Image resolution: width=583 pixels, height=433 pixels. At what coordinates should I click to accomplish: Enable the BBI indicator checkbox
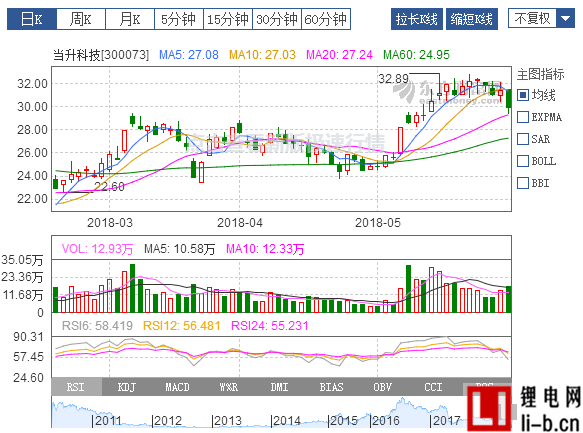click(523, 183)
